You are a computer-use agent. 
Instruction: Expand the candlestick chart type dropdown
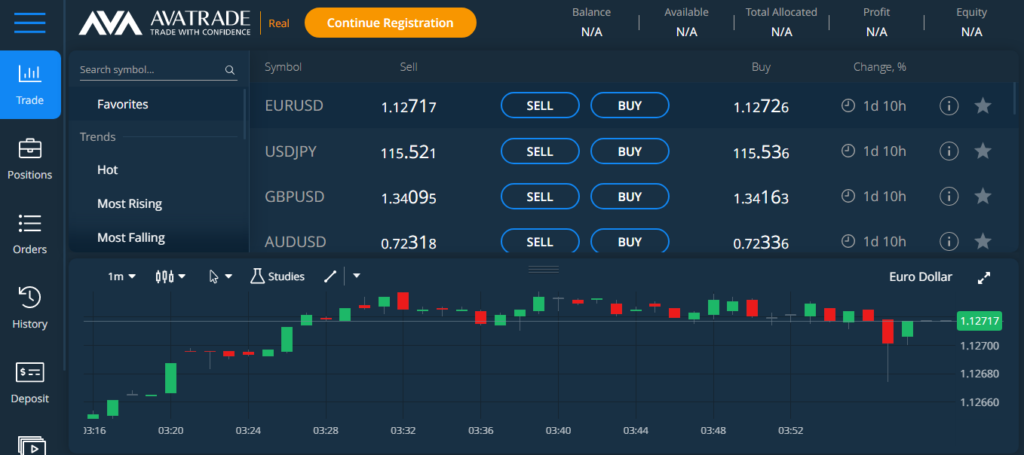tap(171, 276)
